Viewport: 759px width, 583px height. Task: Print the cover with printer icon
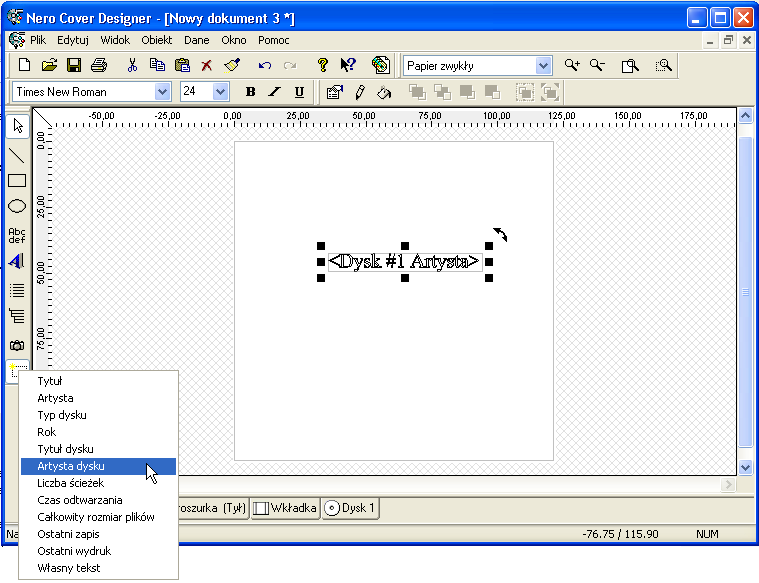[99, 65]
